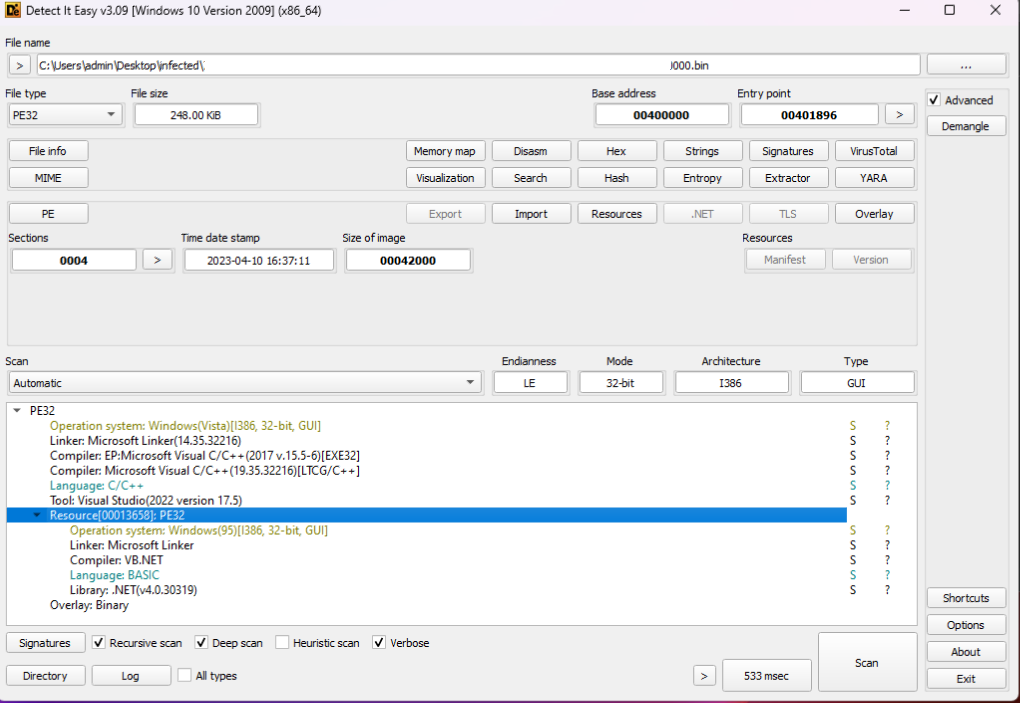
Task: Click the Entry point address field
Action: point(809,115)
